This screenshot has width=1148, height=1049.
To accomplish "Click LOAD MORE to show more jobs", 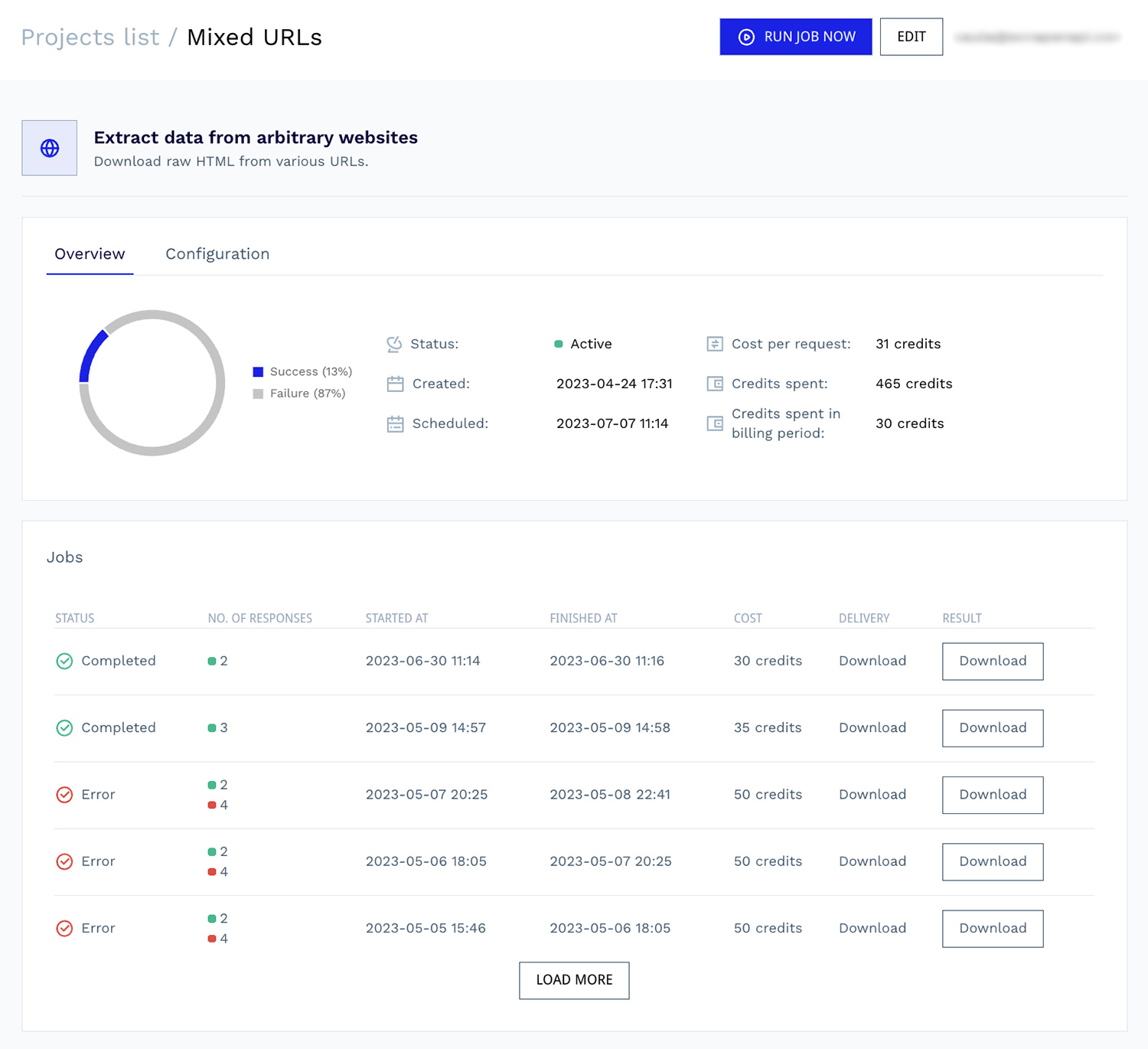I will click(x=574, y=980).
